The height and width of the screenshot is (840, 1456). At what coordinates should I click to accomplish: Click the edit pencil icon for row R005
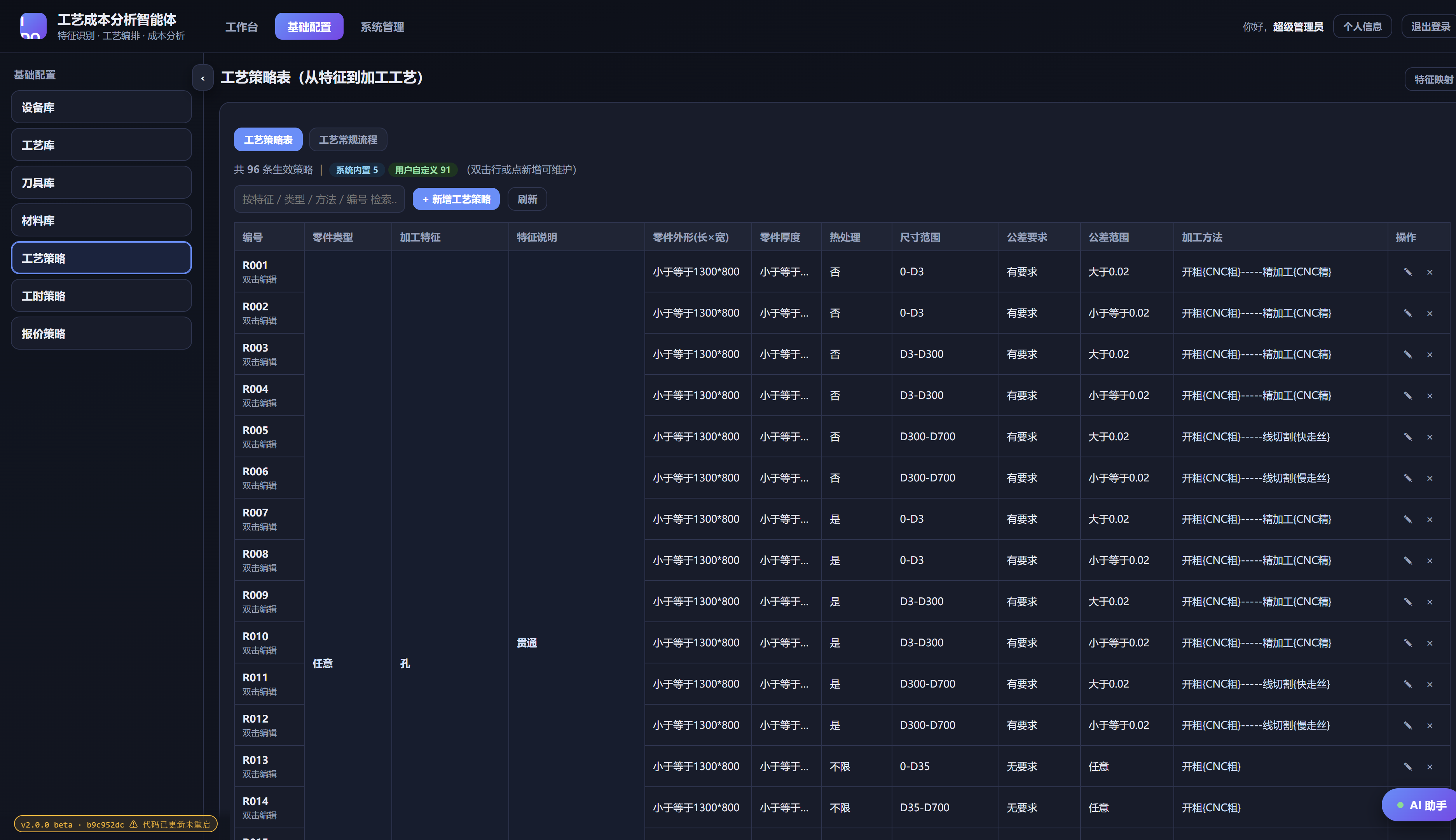point(1407,437)
